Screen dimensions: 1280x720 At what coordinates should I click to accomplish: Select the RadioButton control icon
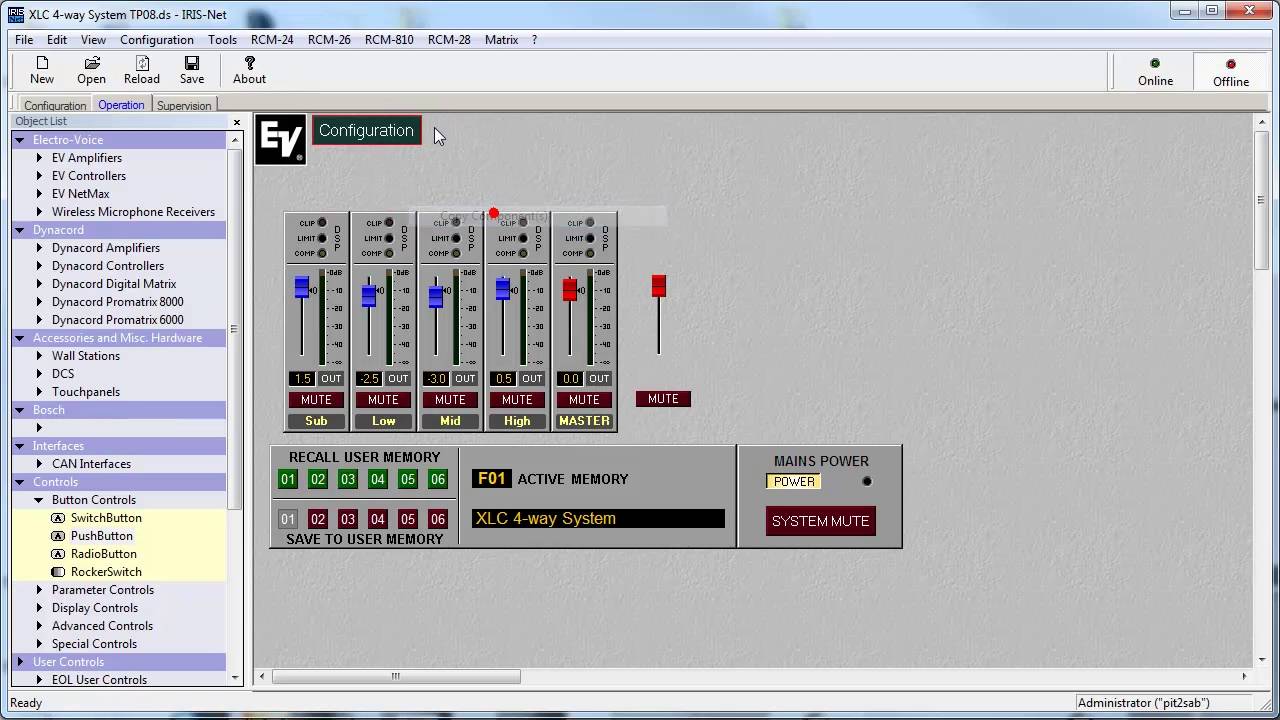(x=58, y=554)
